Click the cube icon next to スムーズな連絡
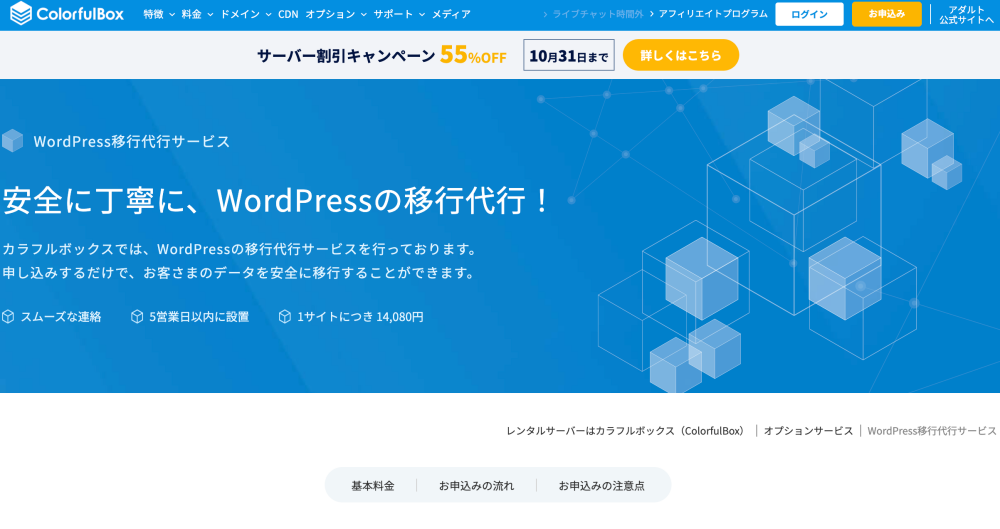1000x529 pixels. click(x=8, y=317)
